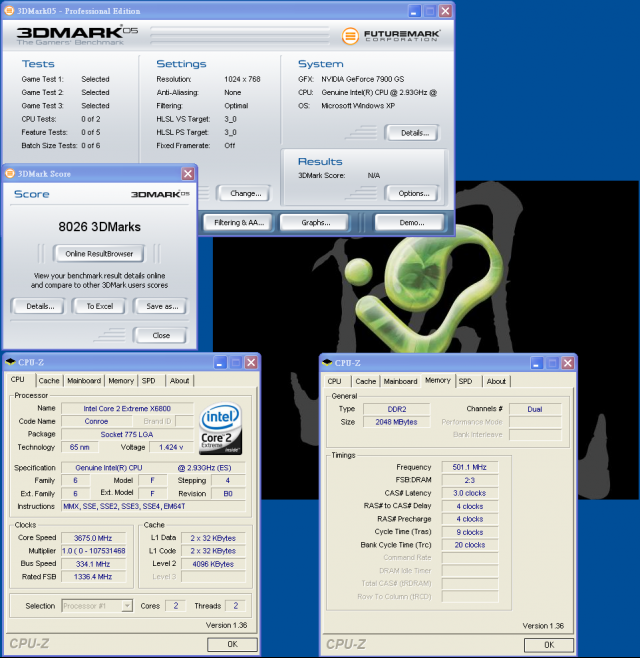Open Filtering & AA settings
The image size is (640, 658).
pyautogui.click(x=239, y=222)
